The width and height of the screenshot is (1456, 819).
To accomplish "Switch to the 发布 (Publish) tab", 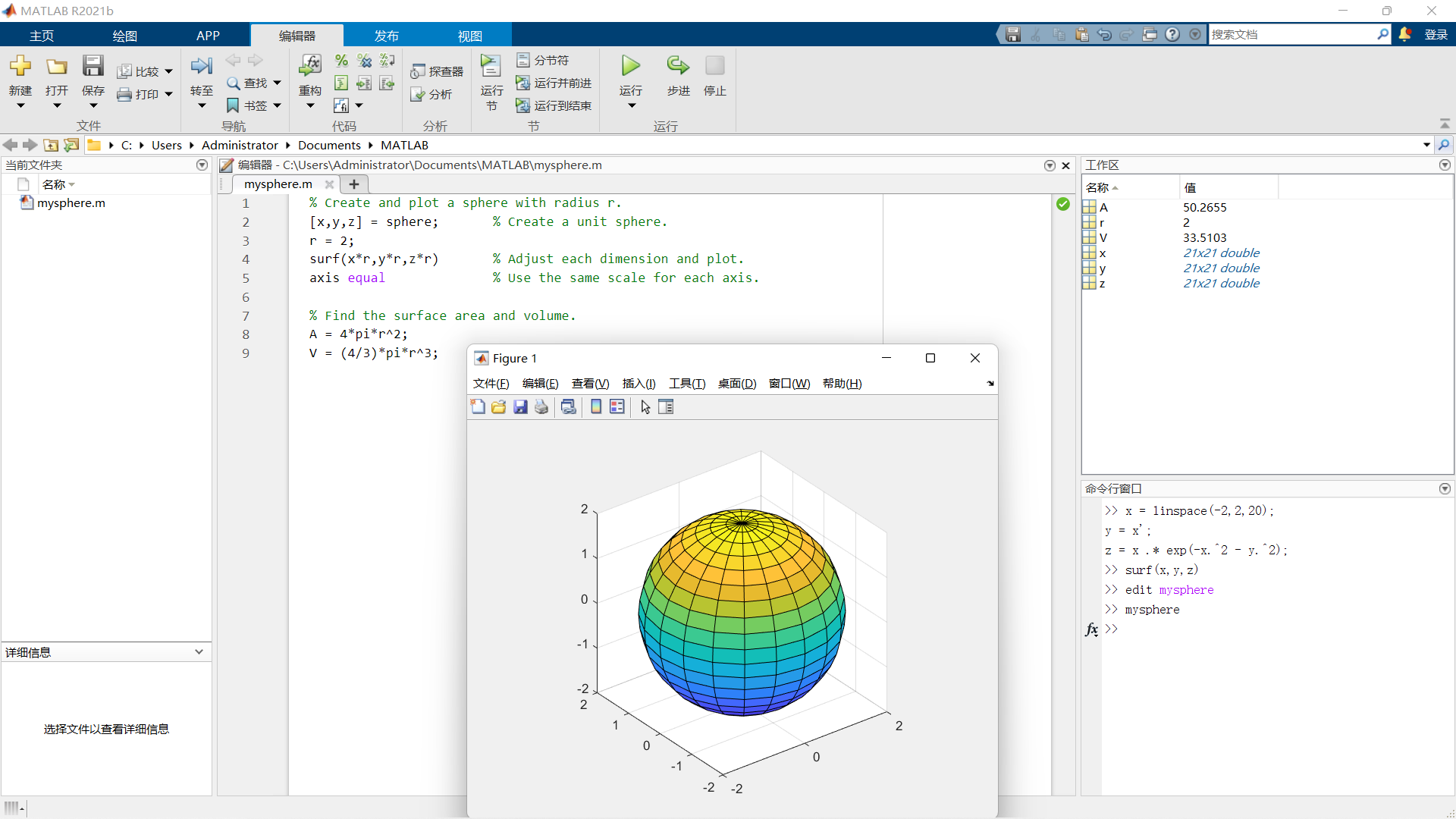I will pos(387,36).
